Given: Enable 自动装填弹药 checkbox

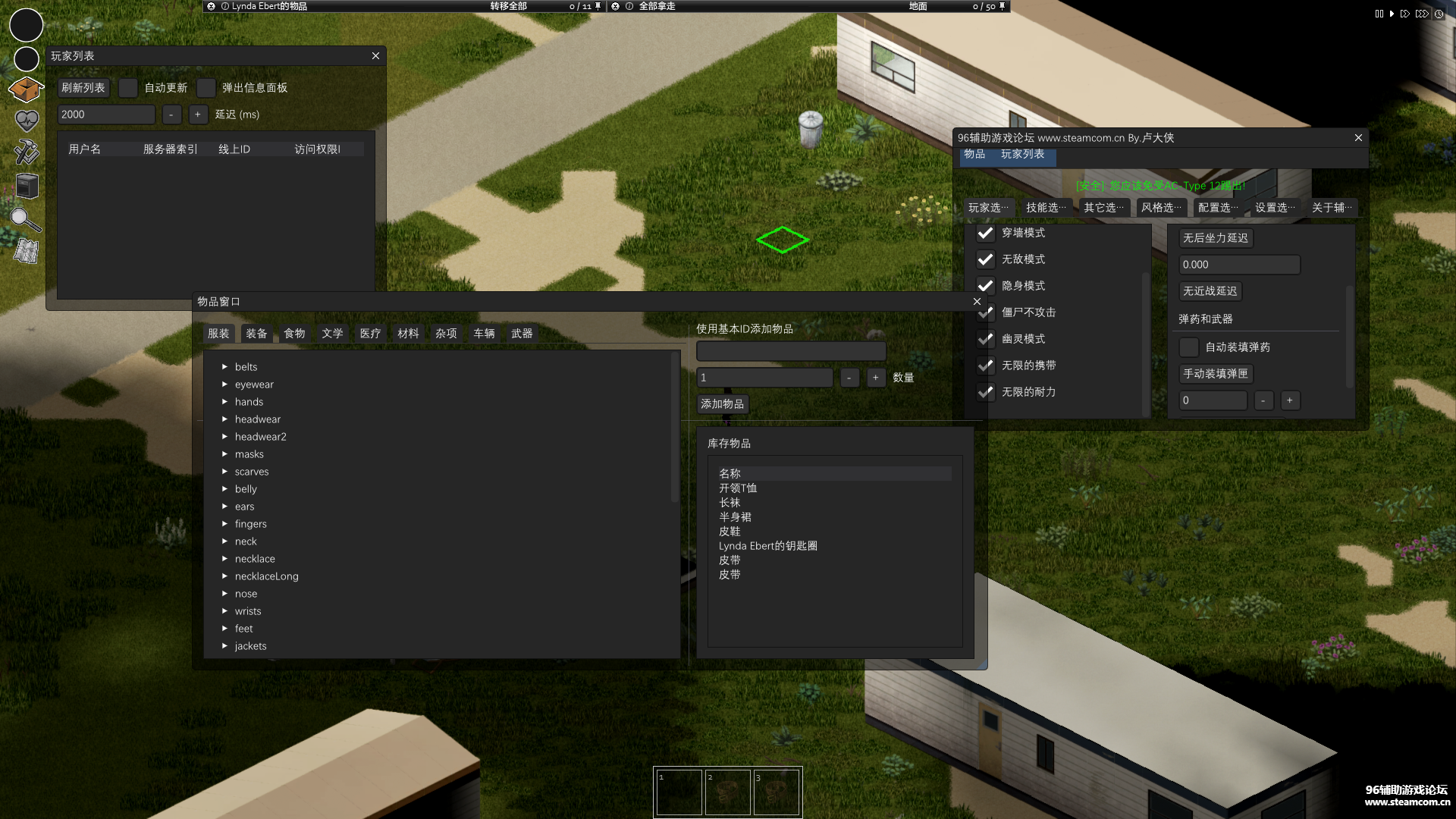Looking at the screenshot, I should coord(1189,347).
